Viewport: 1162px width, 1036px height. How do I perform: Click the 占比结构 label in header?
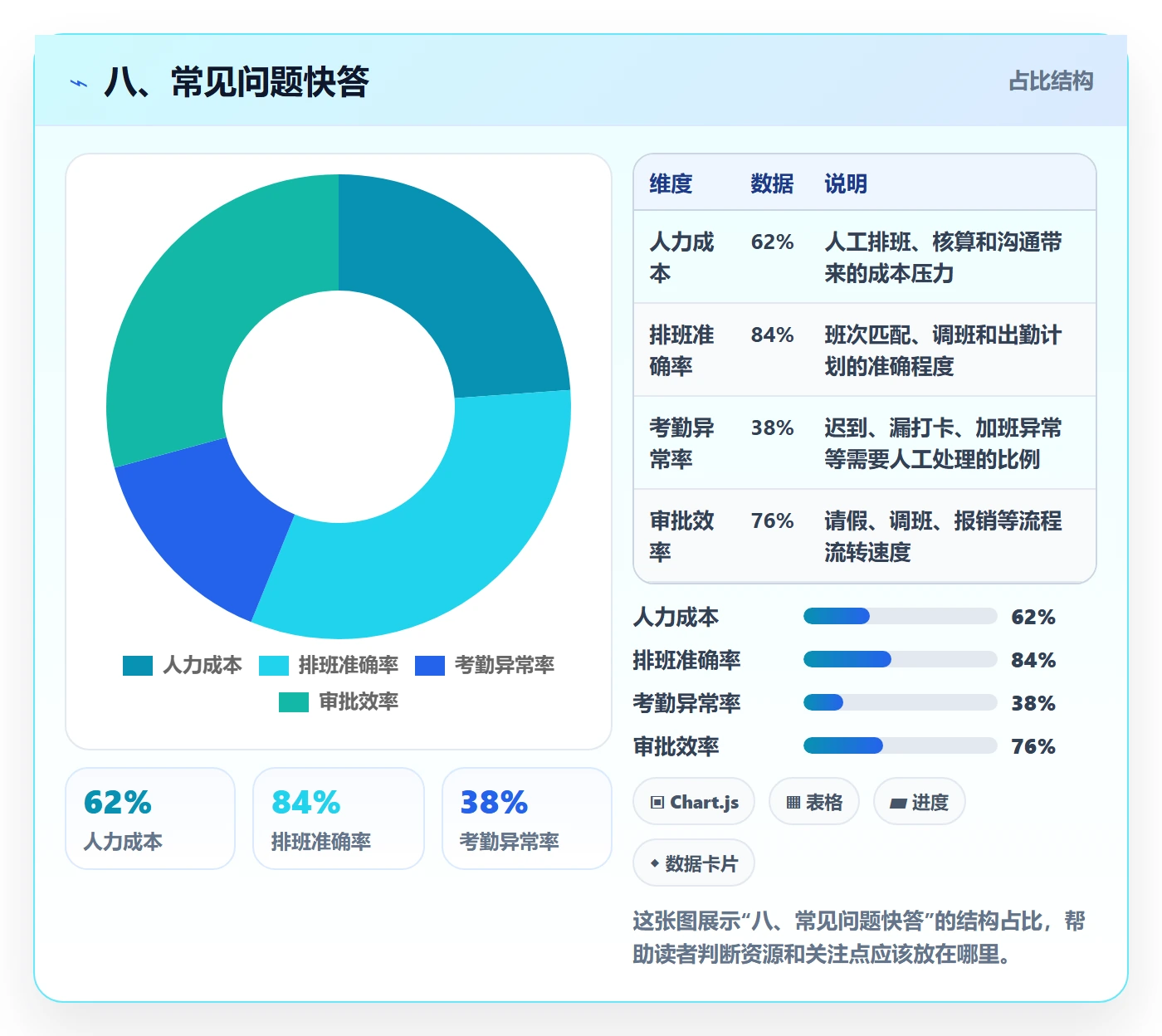click(1051, 81)
